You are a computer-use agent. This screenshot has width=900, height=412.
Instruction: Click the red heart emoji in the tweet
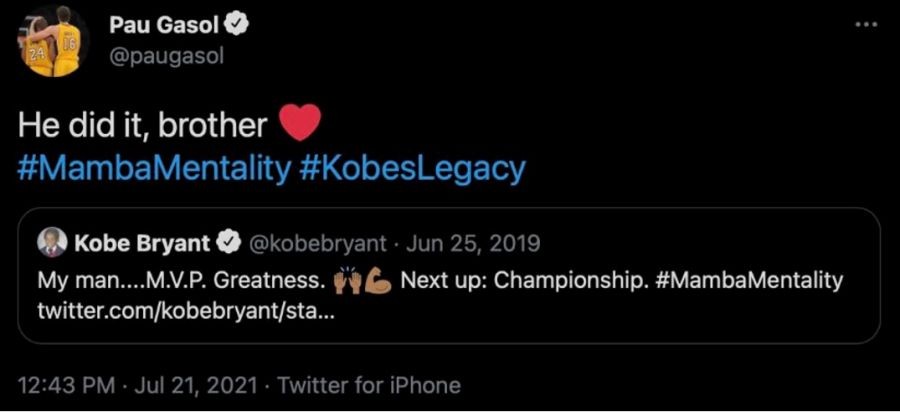coord(299,124)
